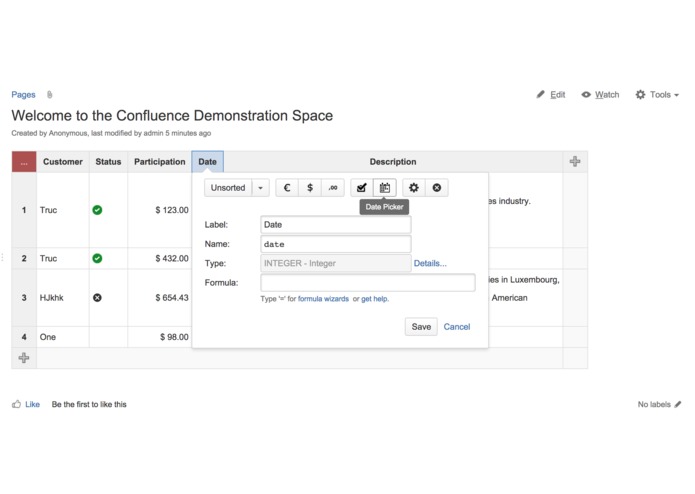The height and width of the screenshot is (494, 695).
Task: Click the Like thumbs-up icon
Action: [x=16, y=404]
